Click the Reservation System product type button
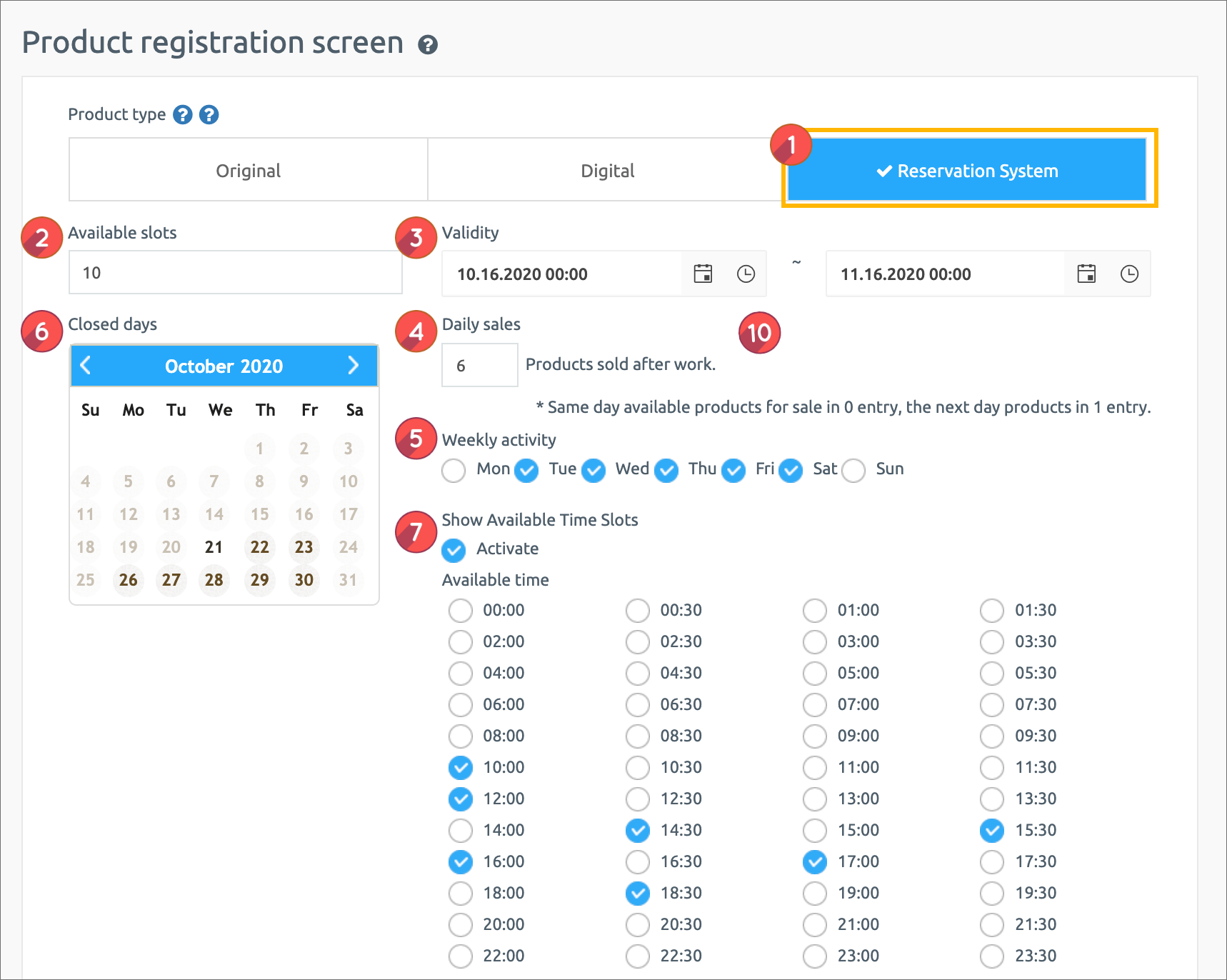This screenshot has height=980, width=1227. [x=967, y=170]
